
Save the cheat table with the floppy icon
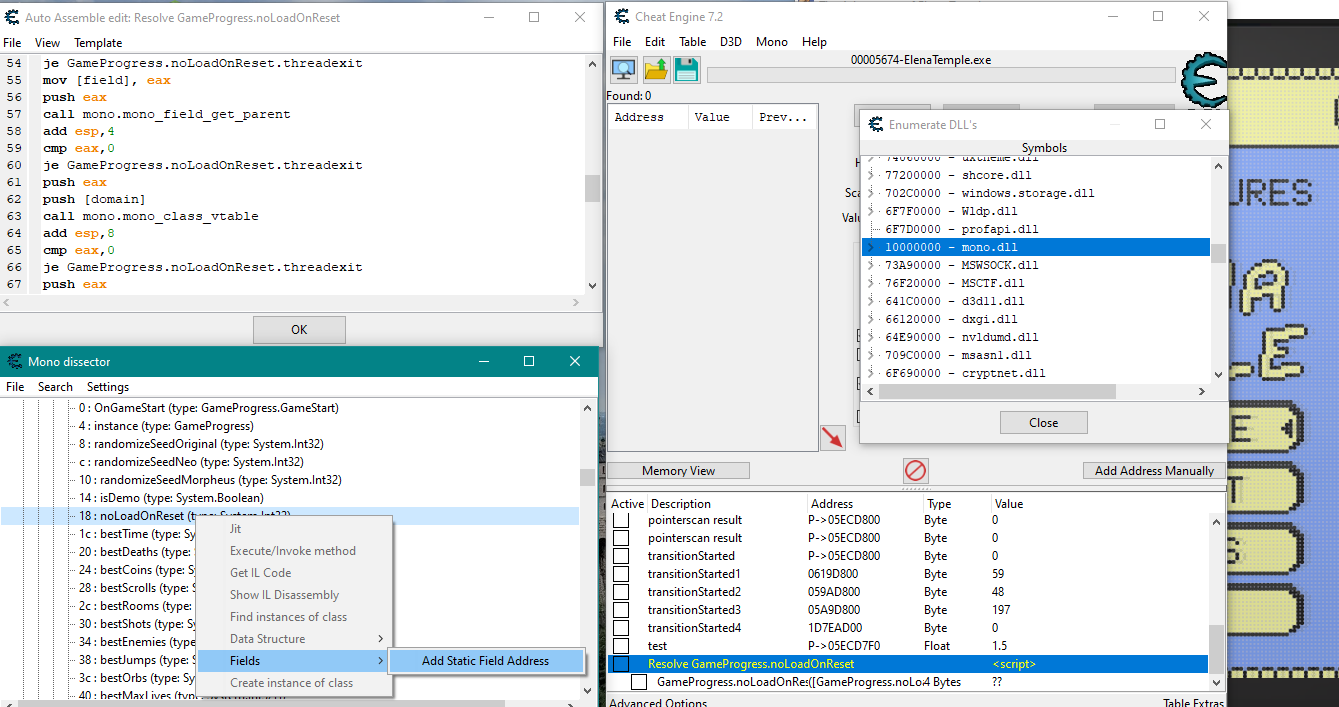pos(687,69)
